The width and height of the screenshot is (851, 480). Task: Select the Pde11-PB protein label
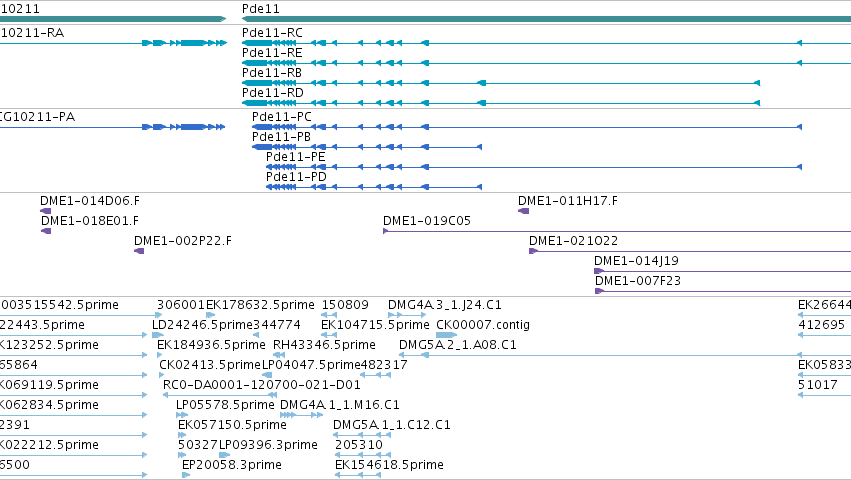click(281, 137)
